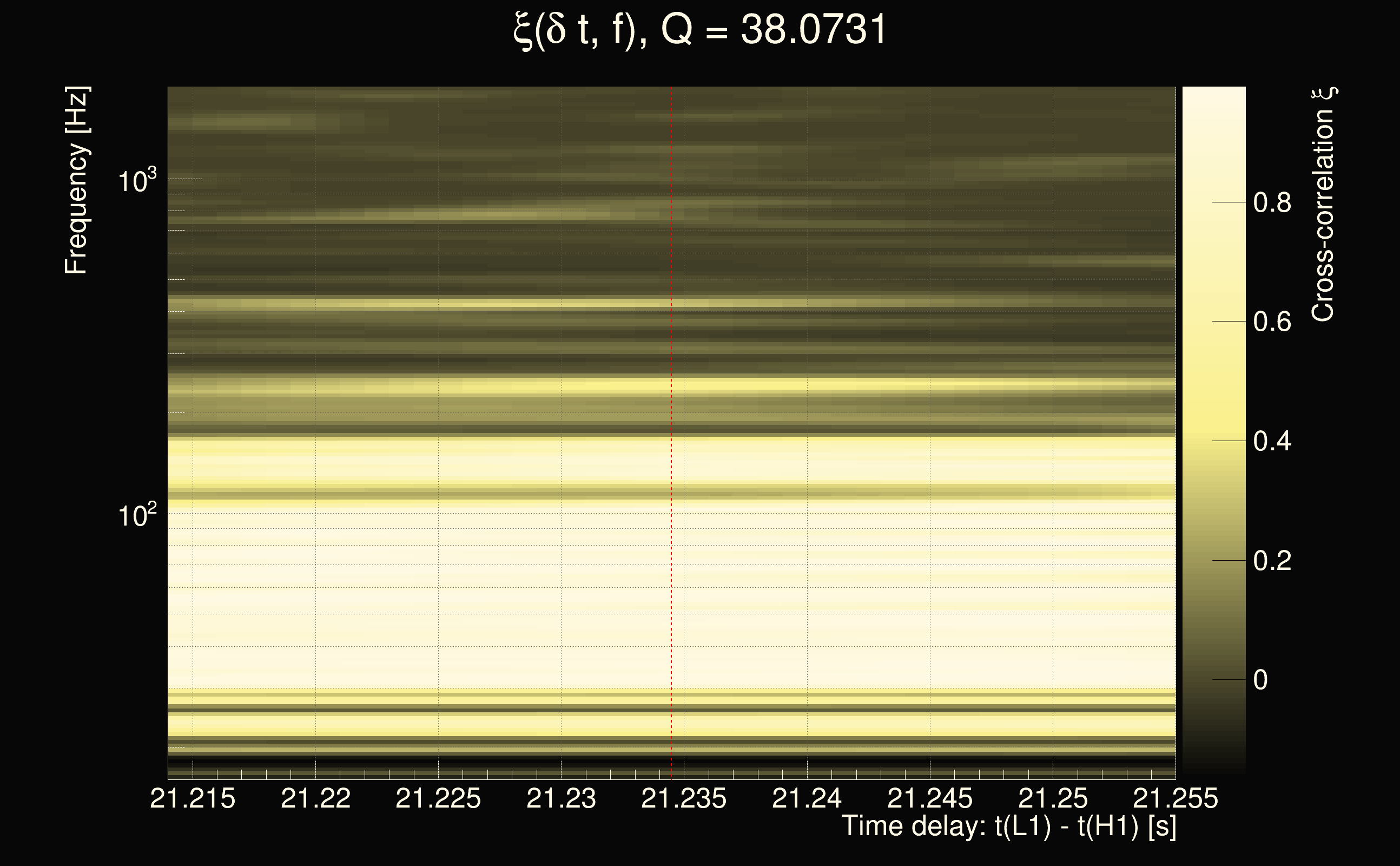Click the plot title showing Q = 38.0731

tap(699, 30)
